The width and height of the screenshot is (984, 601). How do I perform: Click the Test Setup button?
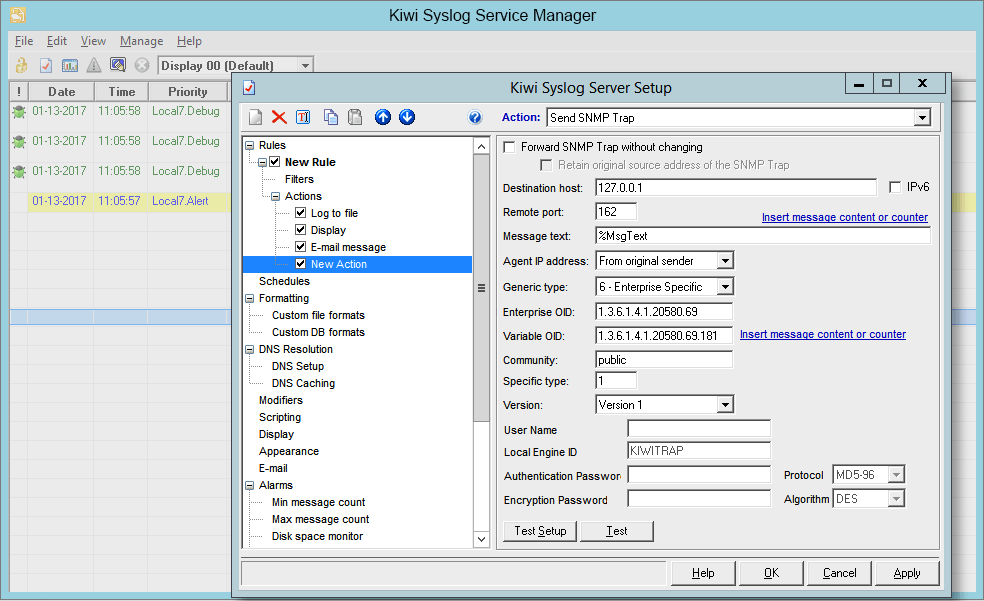tap(540, 531)
